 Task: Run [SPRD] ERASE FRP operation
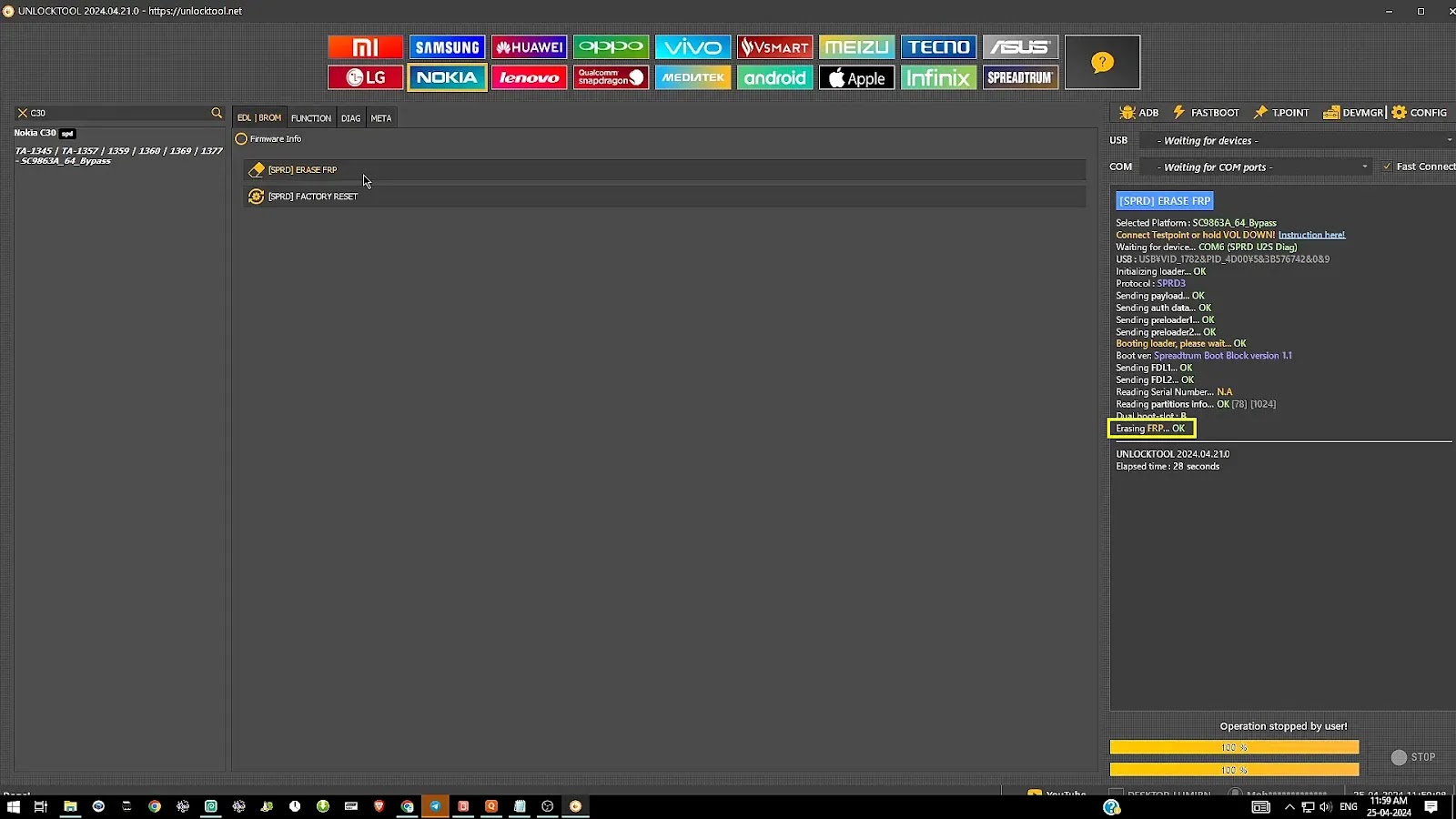pos(664,170)
